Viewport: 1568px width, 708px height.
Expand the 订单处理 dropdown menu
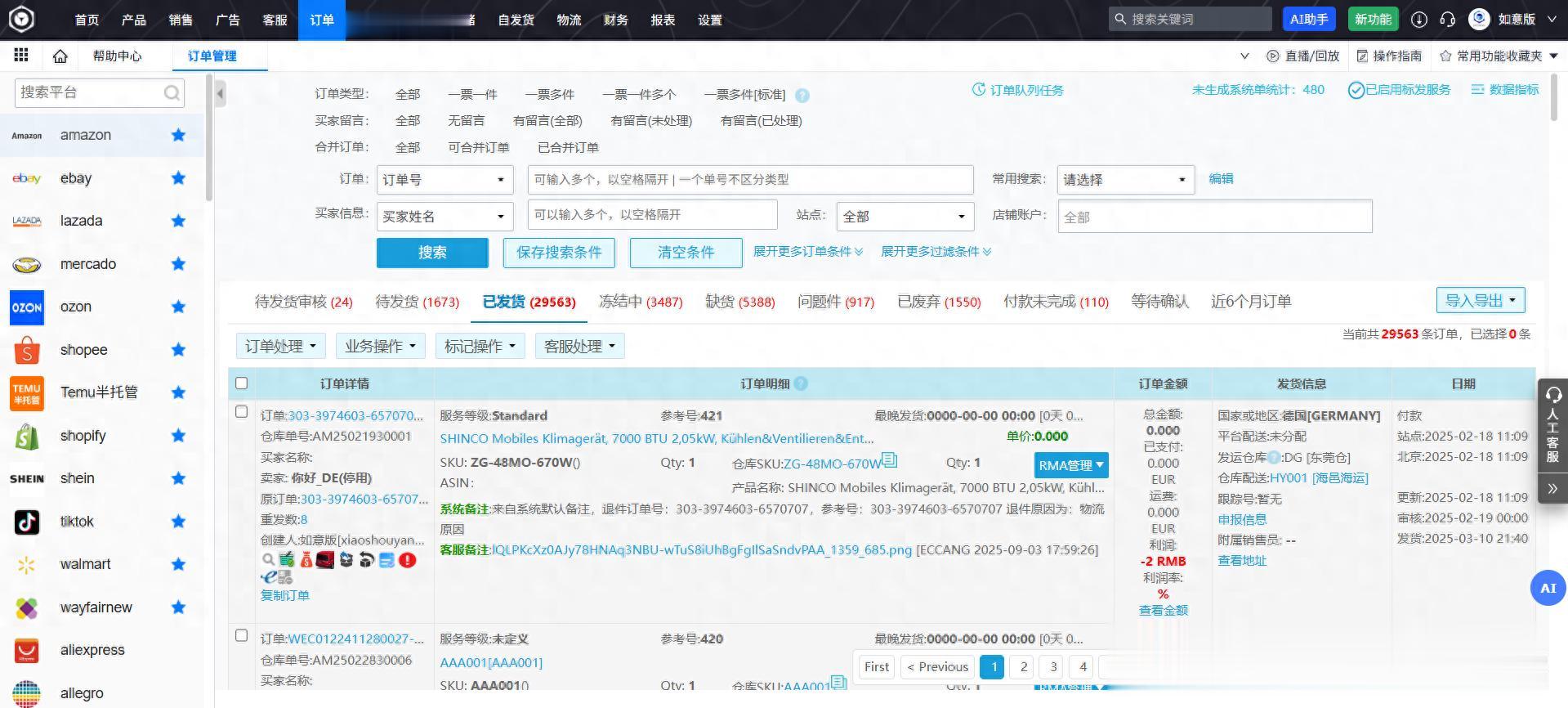point(280,347)
